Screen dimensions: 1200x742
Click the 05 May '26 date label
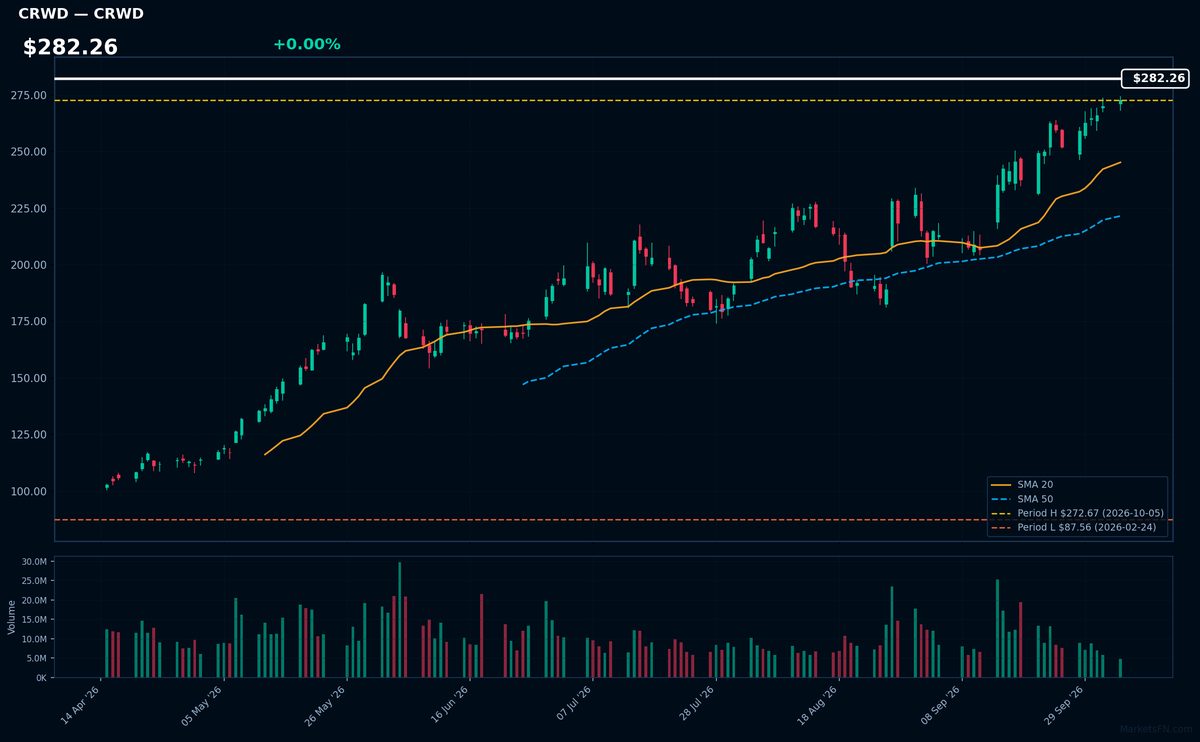pos(202,705)
